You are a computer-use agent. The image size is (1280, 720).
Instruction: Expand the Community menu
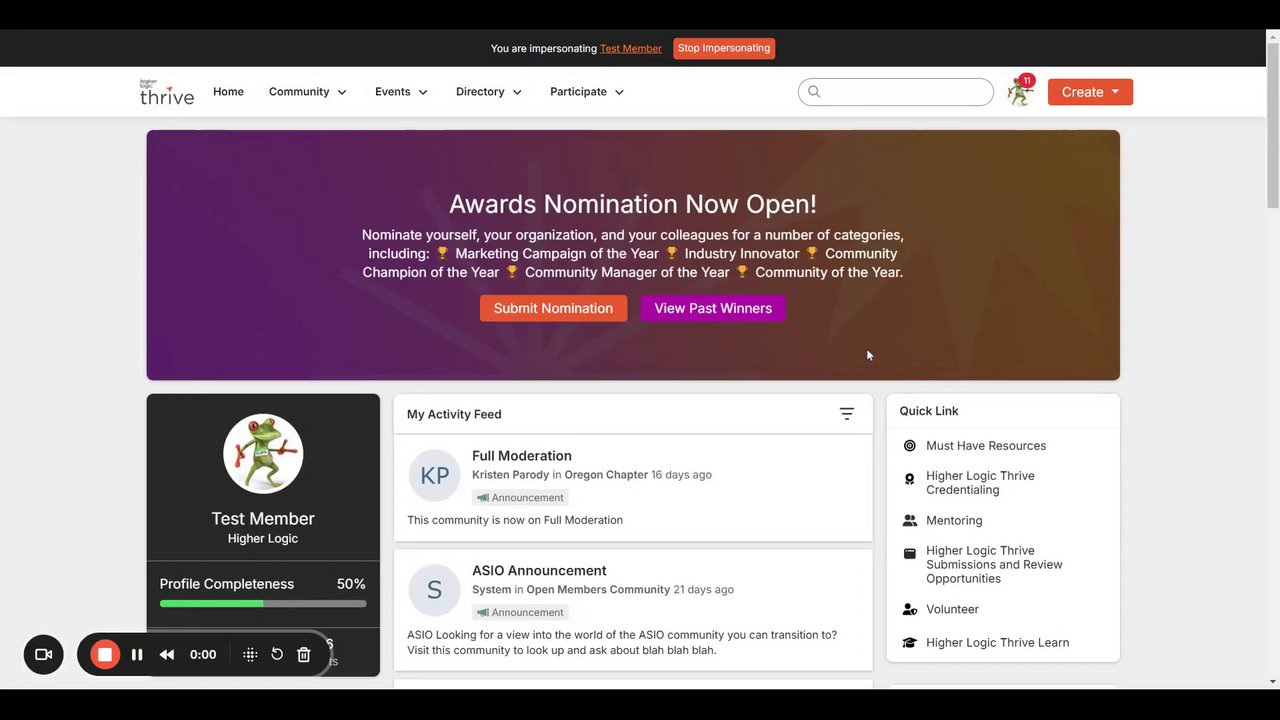coord(308,92)
